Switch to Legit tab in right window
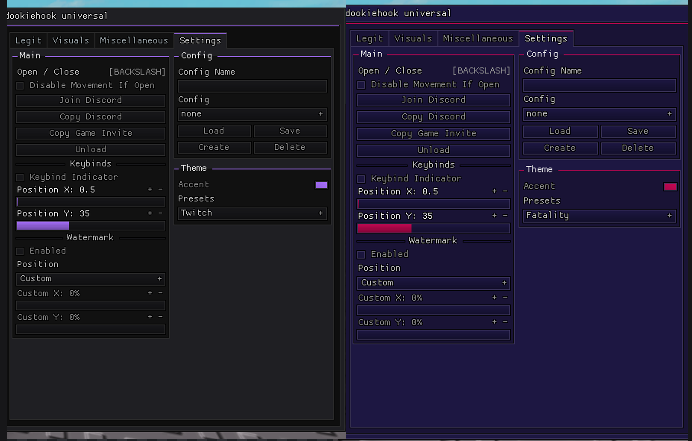Screen dimensions: 692x441 coord(369,39)
